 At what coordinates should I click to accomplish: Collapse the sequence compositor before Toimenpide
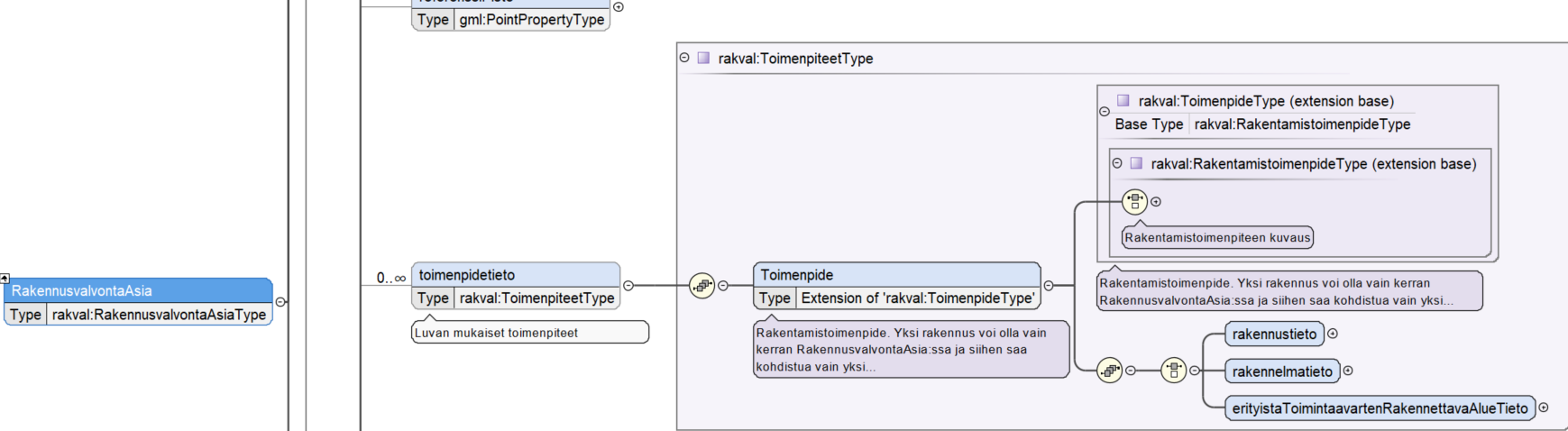click(723, 286)
